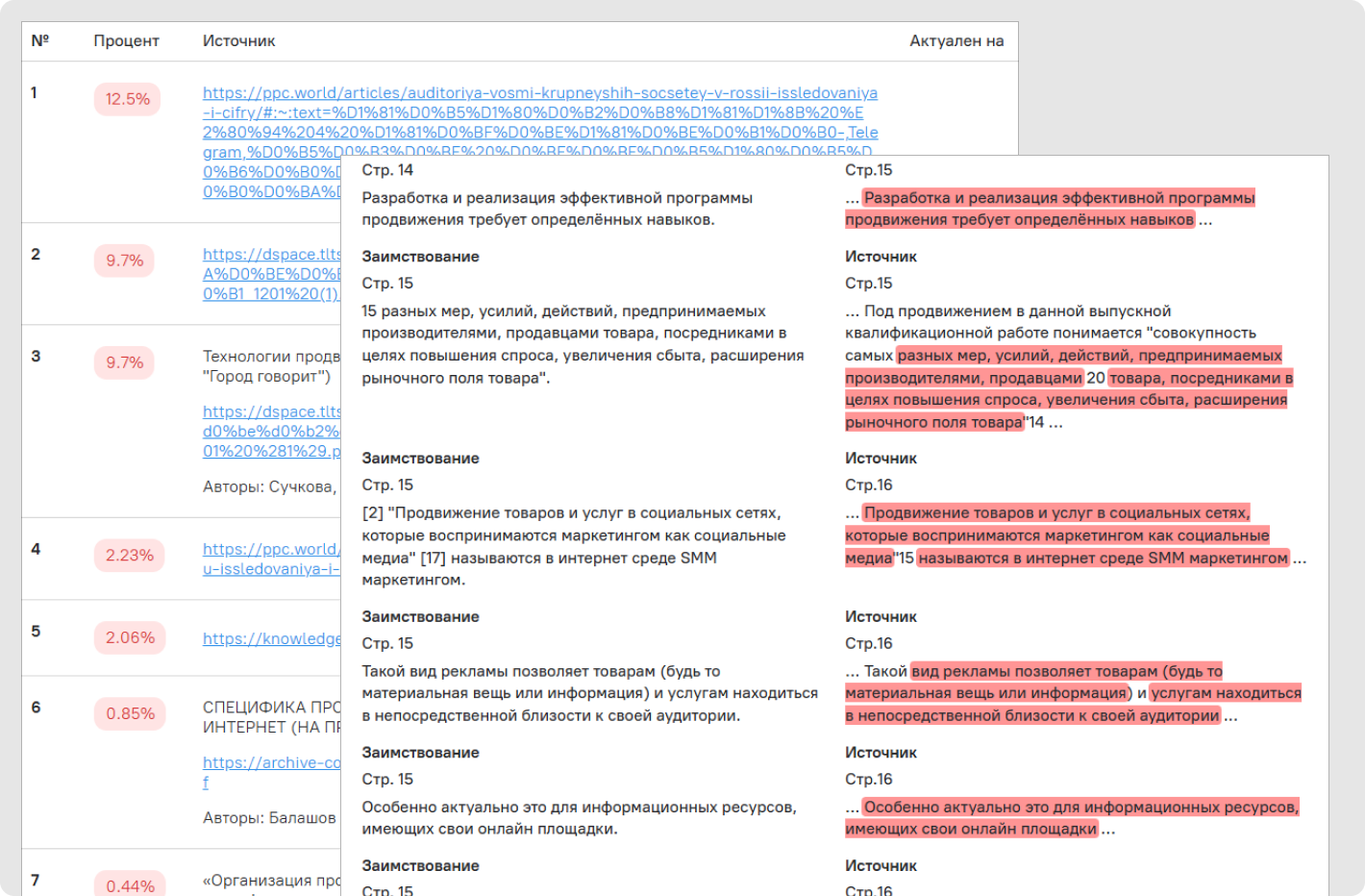Open the ppc.world link in row 1

click(539, 93)
